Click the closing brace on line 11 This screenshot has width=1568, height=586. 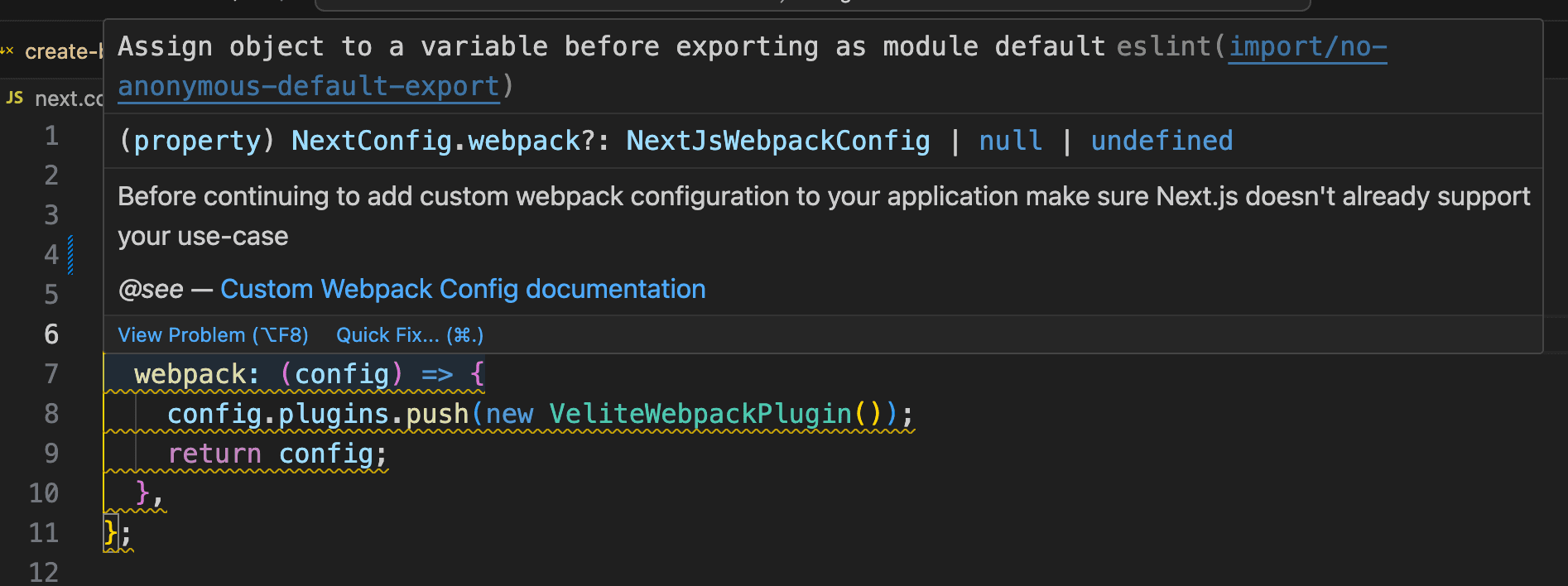(110, 532)
